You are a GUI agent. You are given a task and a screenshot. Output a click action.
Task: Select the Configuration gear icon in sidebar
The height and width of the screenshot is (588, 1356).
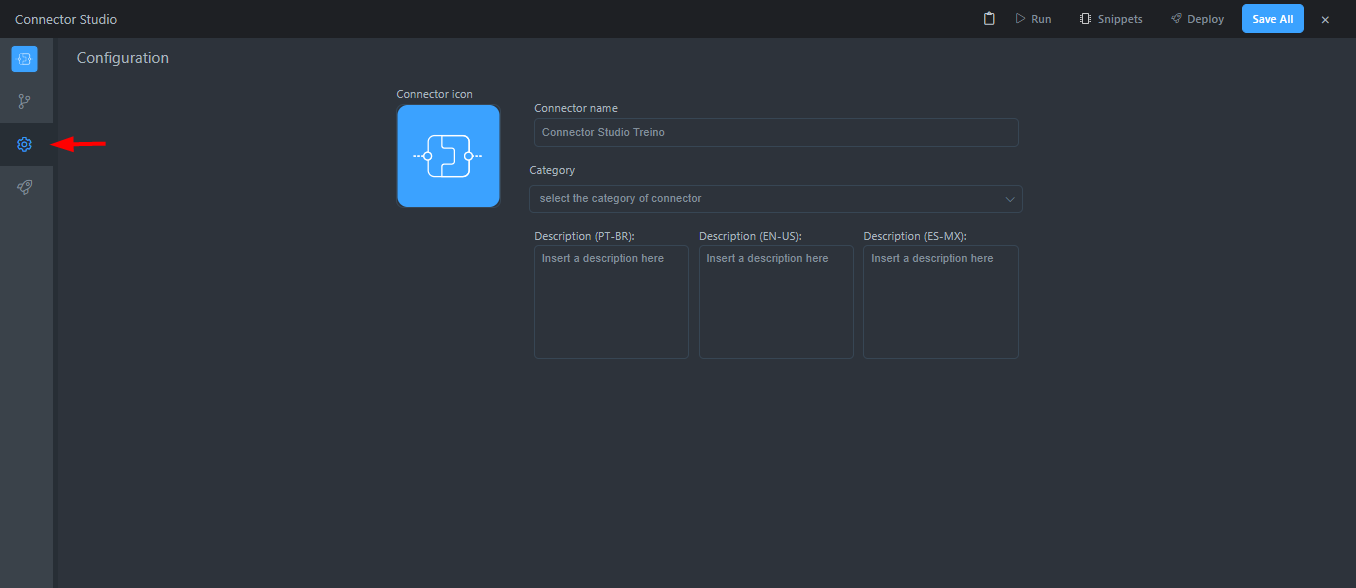pos(24,145)
